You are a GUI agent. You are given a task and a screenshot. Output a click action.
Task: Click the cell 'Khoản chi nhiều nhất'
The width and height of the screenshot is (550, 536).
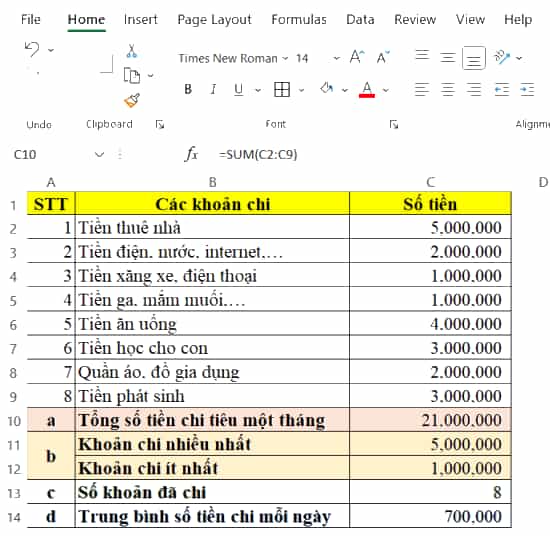[x=212, y=444]
